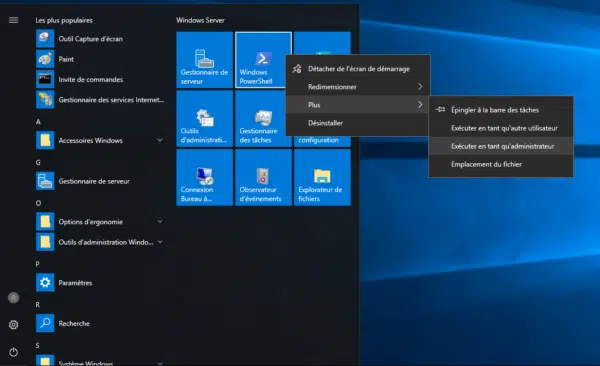
Task: Open the Outils d'administration tile
Action: pyautogui.click(x=205, y=119)
